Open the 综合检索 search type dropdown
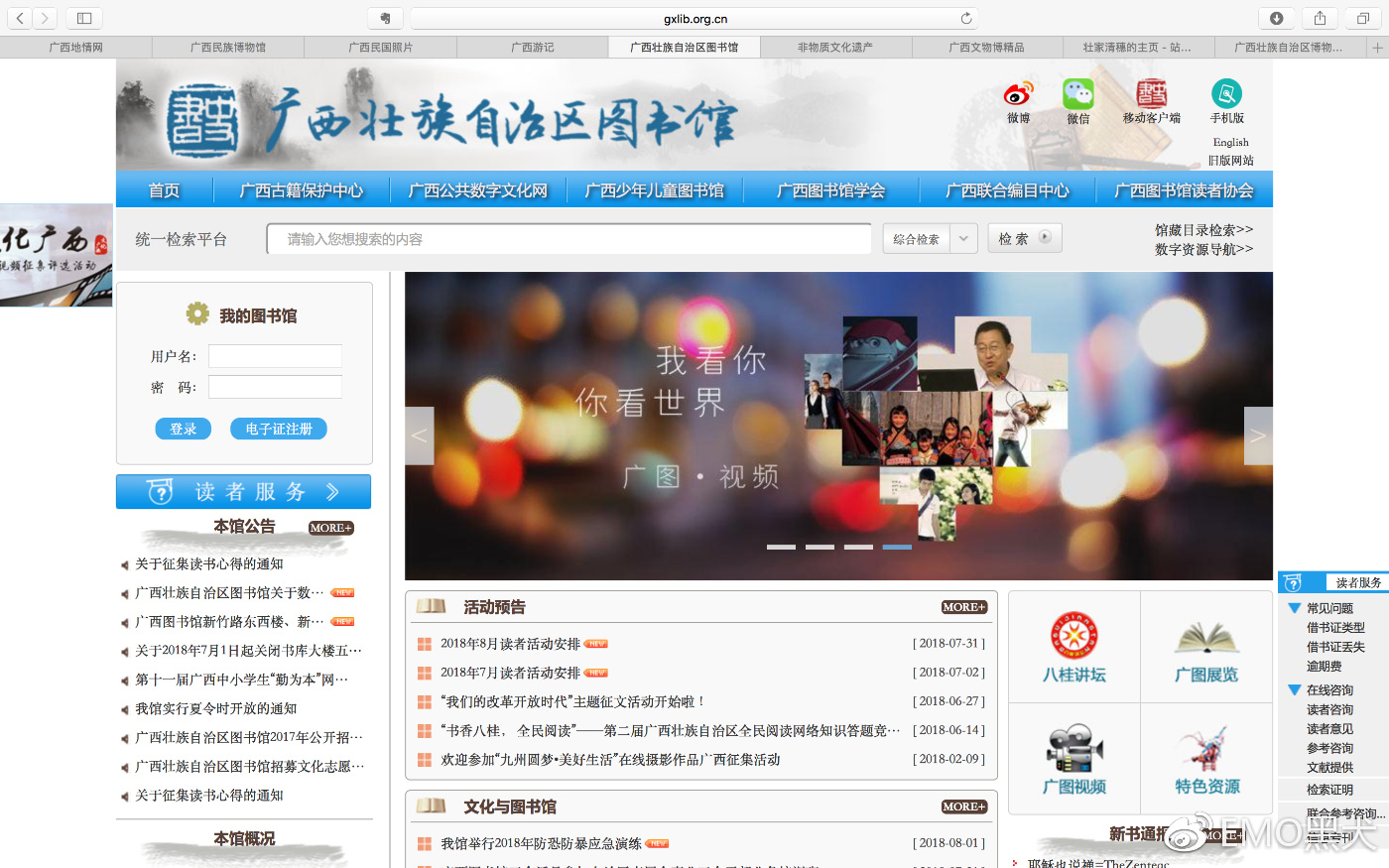Viewport: 1389px width, 868px height. (931, 239)
